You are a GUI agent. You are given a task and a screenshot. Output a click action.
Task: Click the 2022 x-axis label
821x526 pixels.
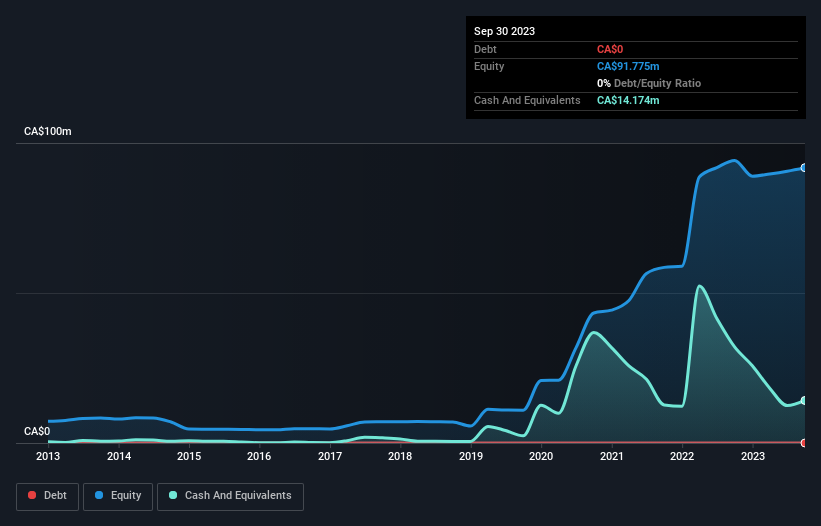click(682, 456)
